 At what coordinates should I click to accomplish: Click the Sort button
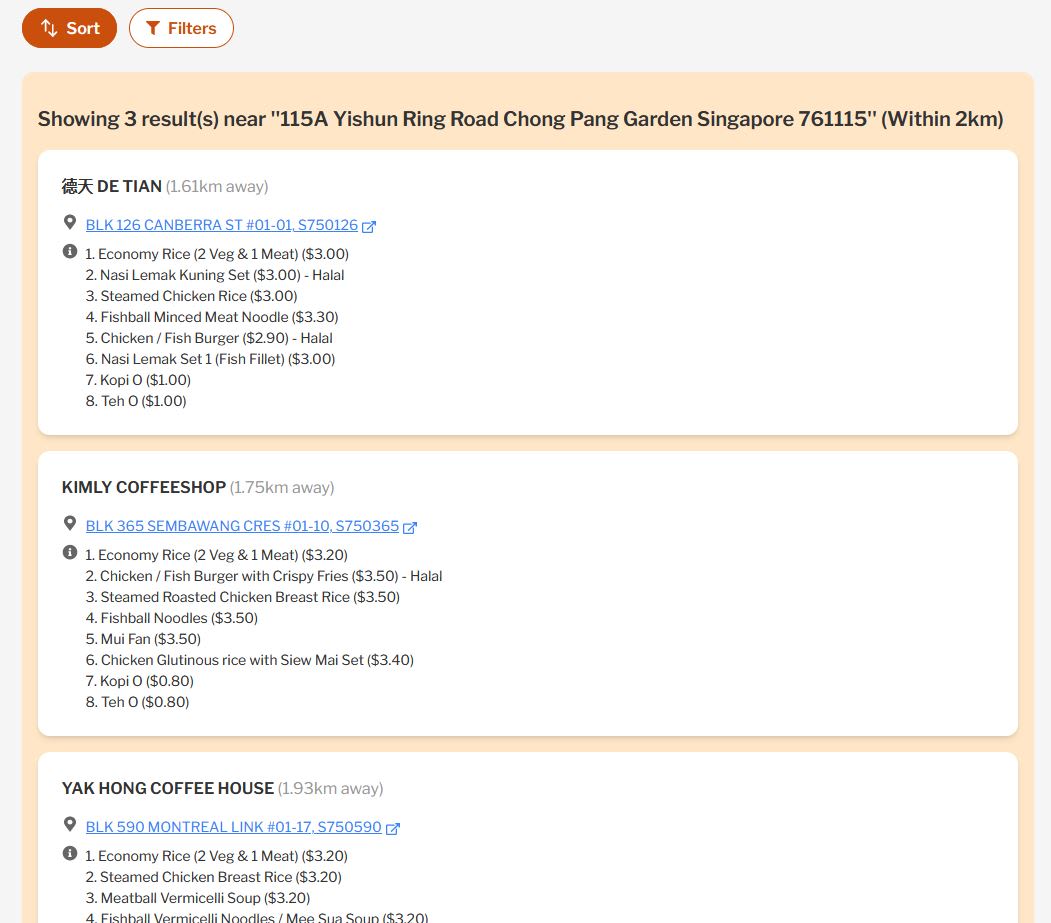69,28
